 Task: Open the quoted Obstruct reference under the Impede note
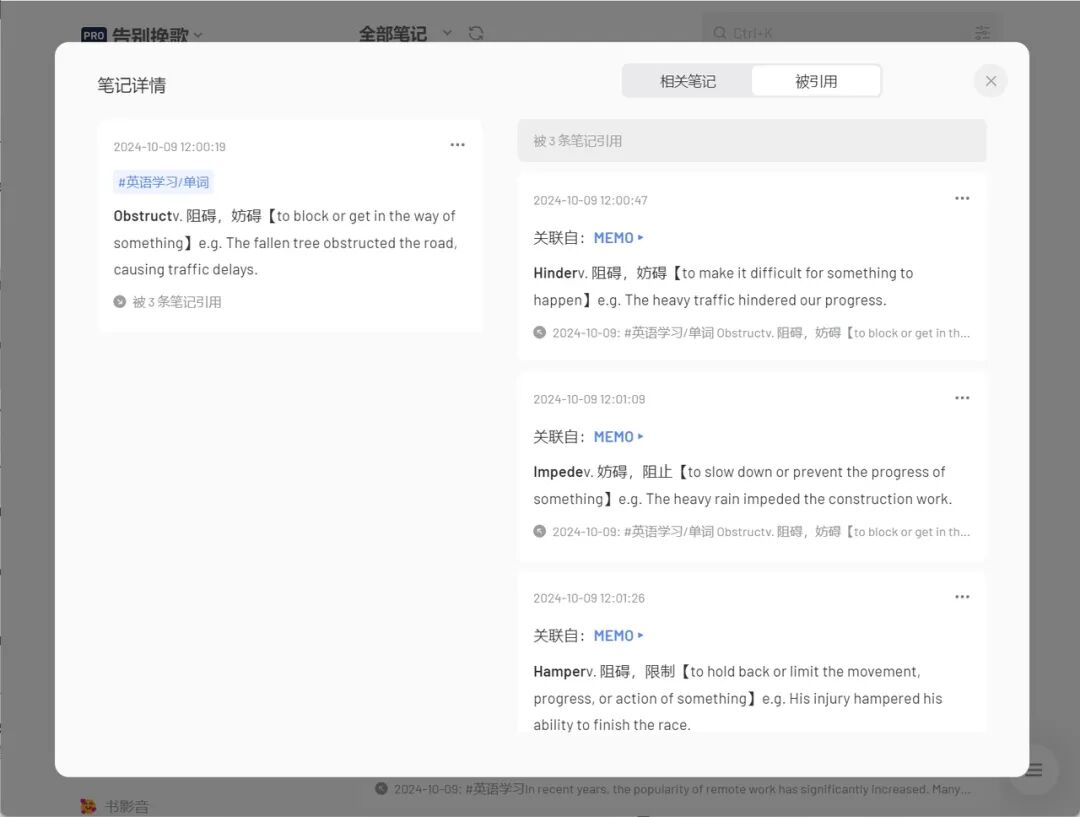[761, 532]
